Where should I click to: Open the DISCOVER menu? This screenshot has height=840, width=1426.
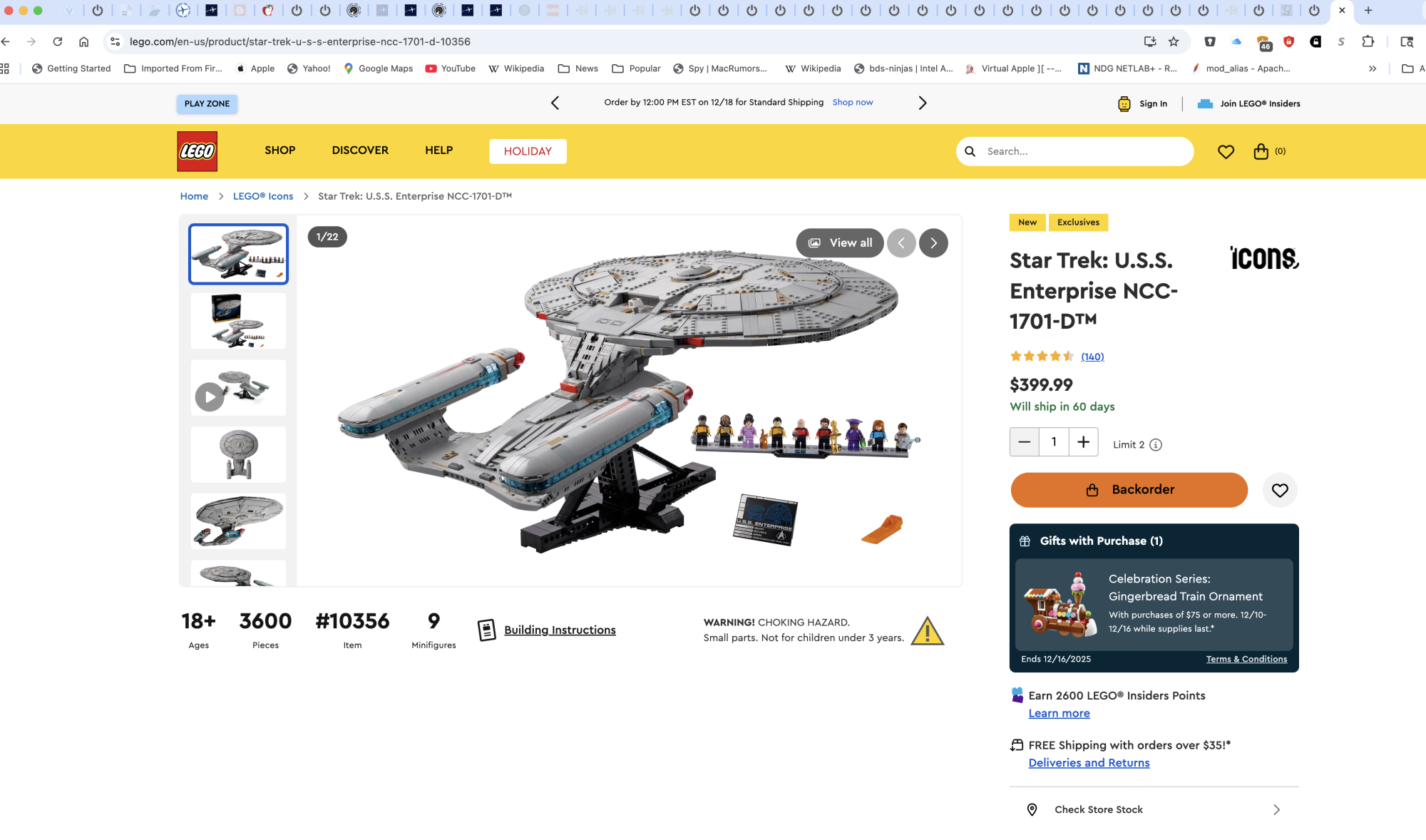click(x=360, y=150)
